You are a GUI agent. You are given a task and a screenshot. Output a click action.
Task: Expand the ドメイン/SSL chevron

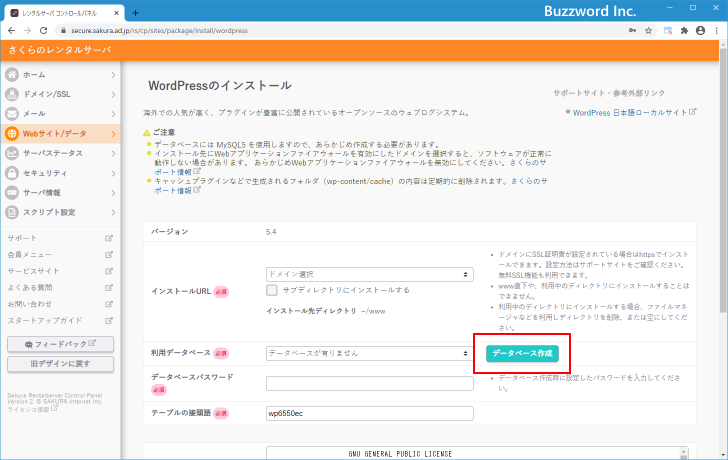(113, 94)
